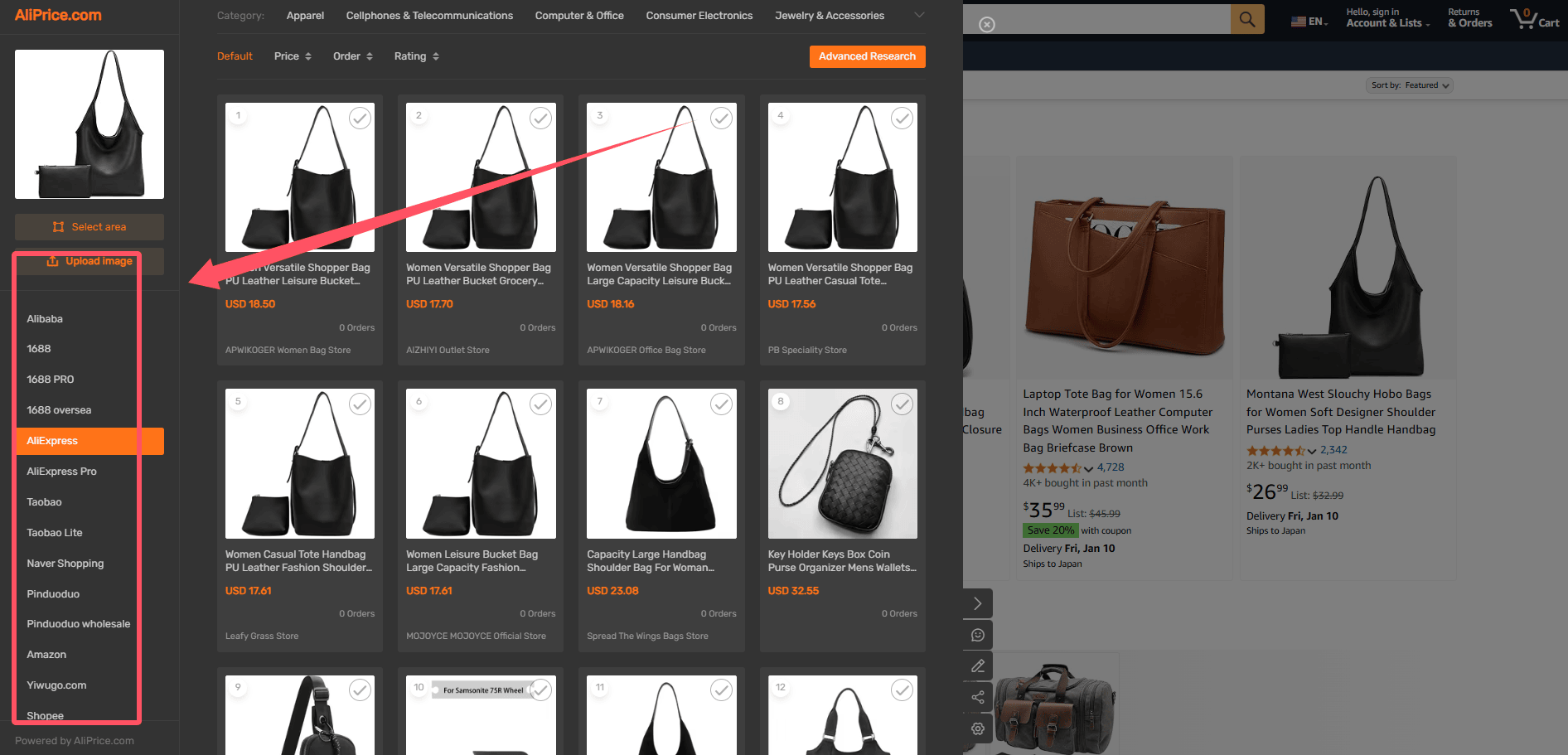Image resolution: width=1568 pixels, height=755 pixels.
Task: Sort results by Rating
Action: pyautogui.click(x=417, y=56)
